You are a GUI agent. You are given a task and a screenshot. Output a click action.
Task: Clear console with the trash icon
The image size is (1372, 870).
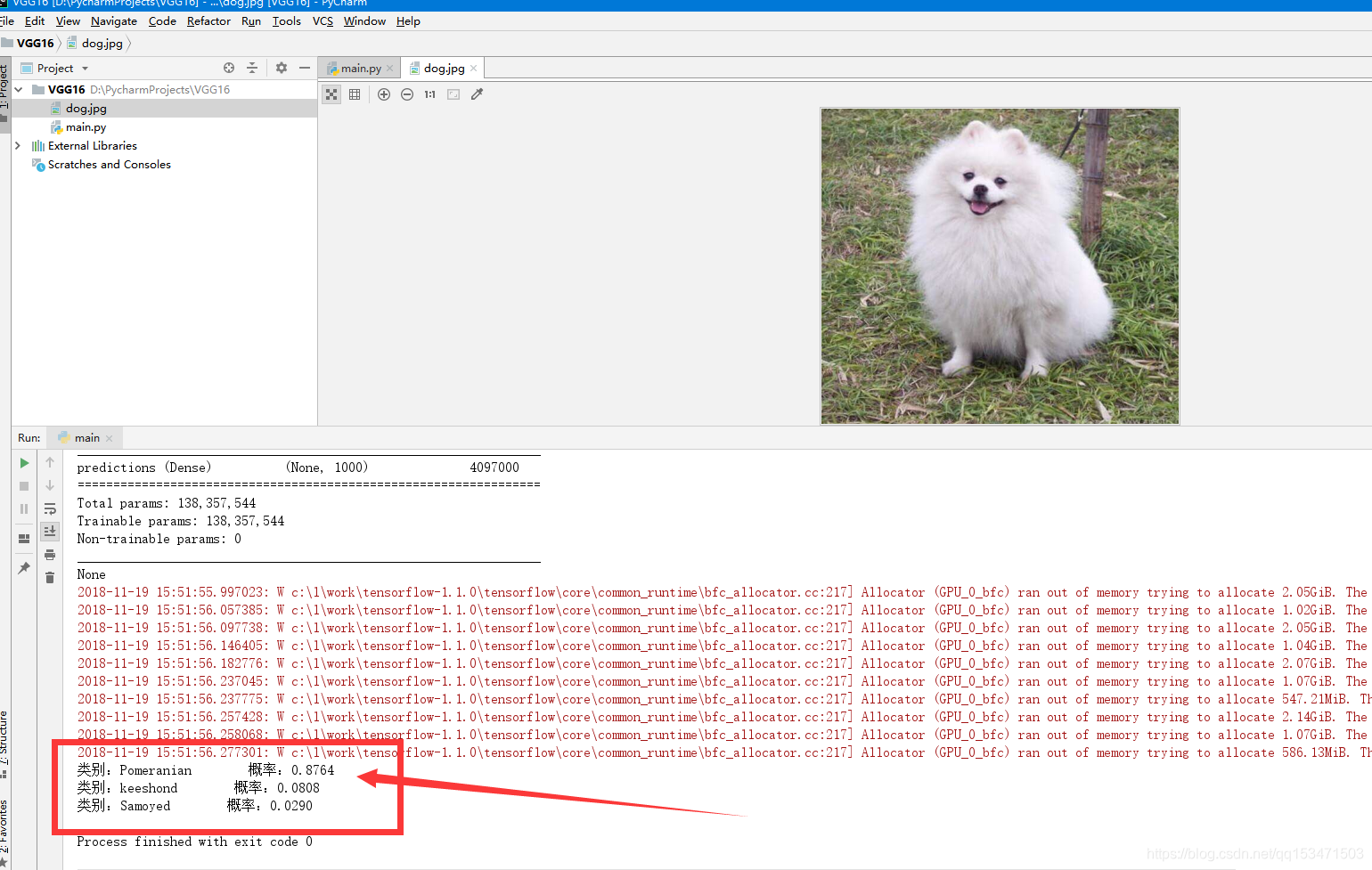point(50,578)
